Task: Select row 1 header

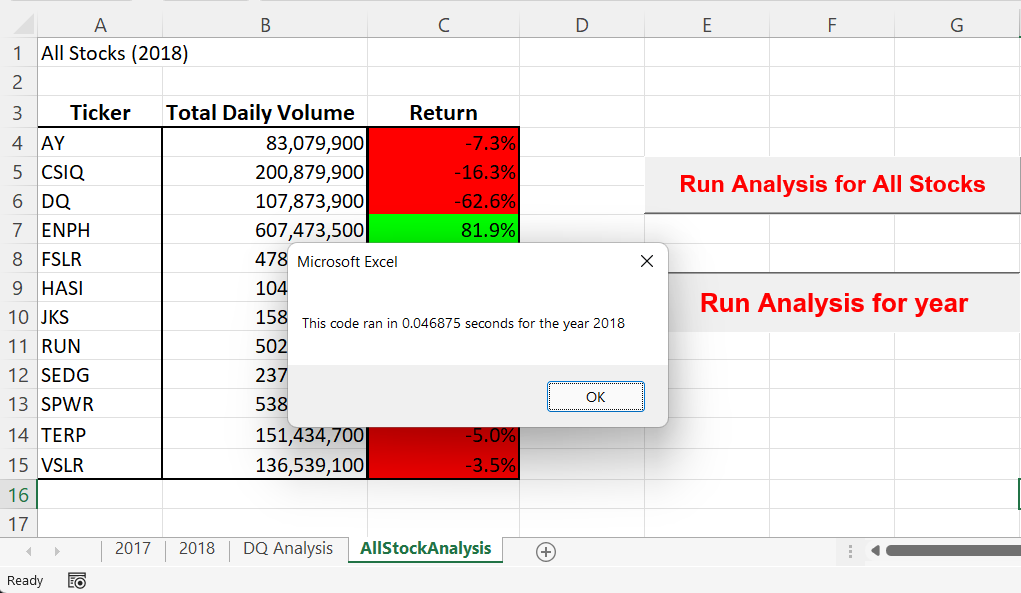Action: coord(18,53)
